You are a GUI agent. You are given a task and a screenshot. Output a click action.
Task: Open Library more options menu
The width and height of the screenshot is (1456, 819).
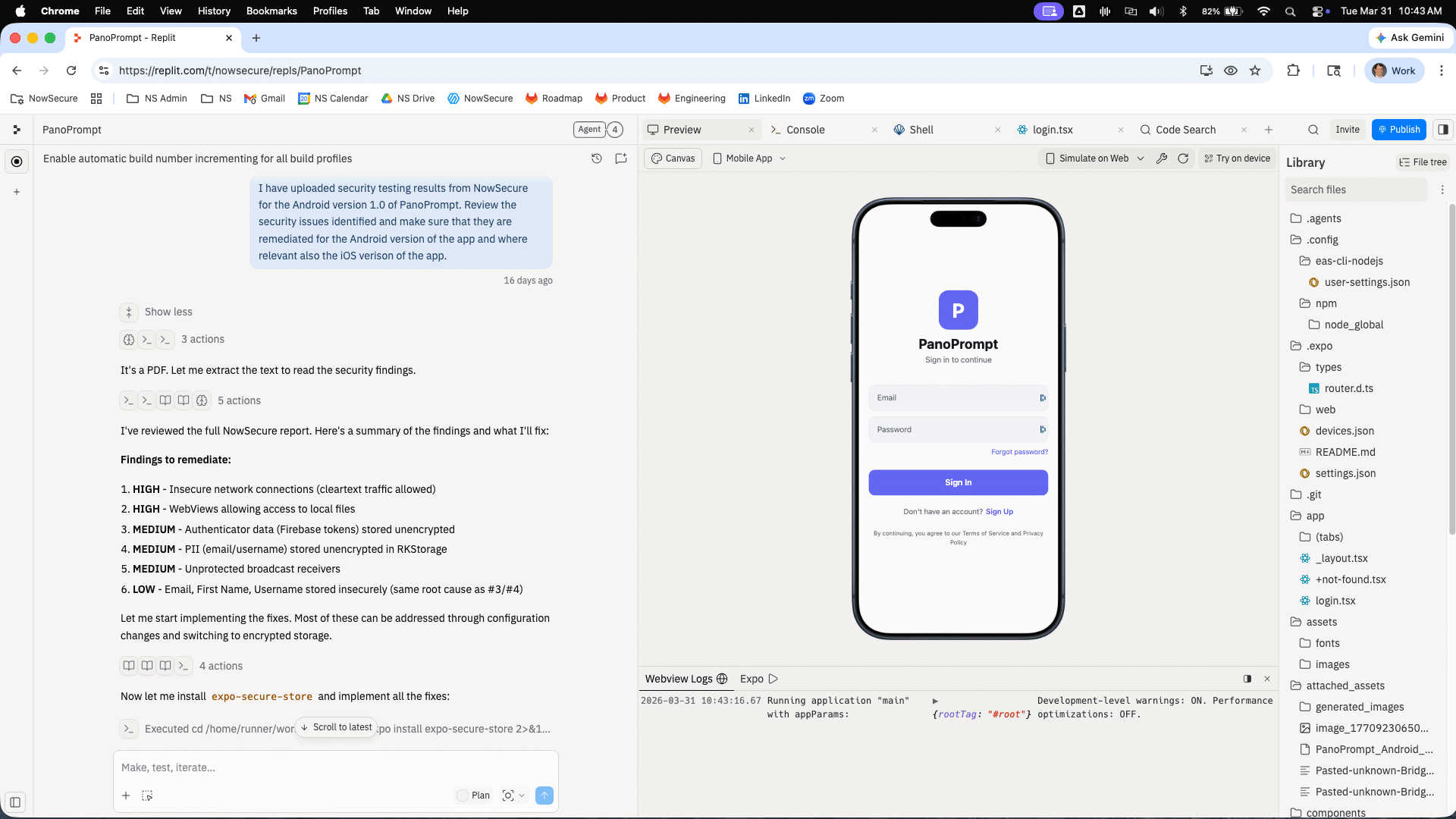pyautogui.click(x=1442, y=190)
